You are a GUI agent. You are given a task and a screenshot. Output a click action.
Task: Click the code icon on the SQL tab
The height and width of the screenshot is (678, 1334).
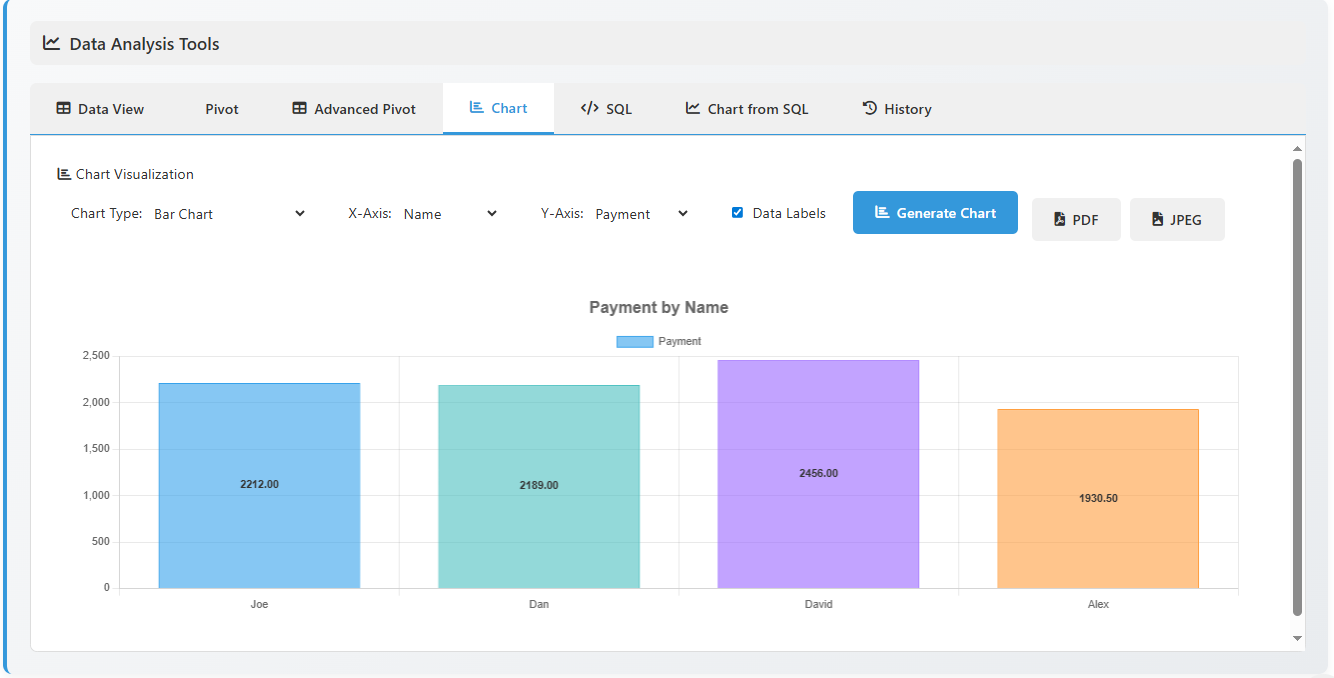tap(589, 108)
